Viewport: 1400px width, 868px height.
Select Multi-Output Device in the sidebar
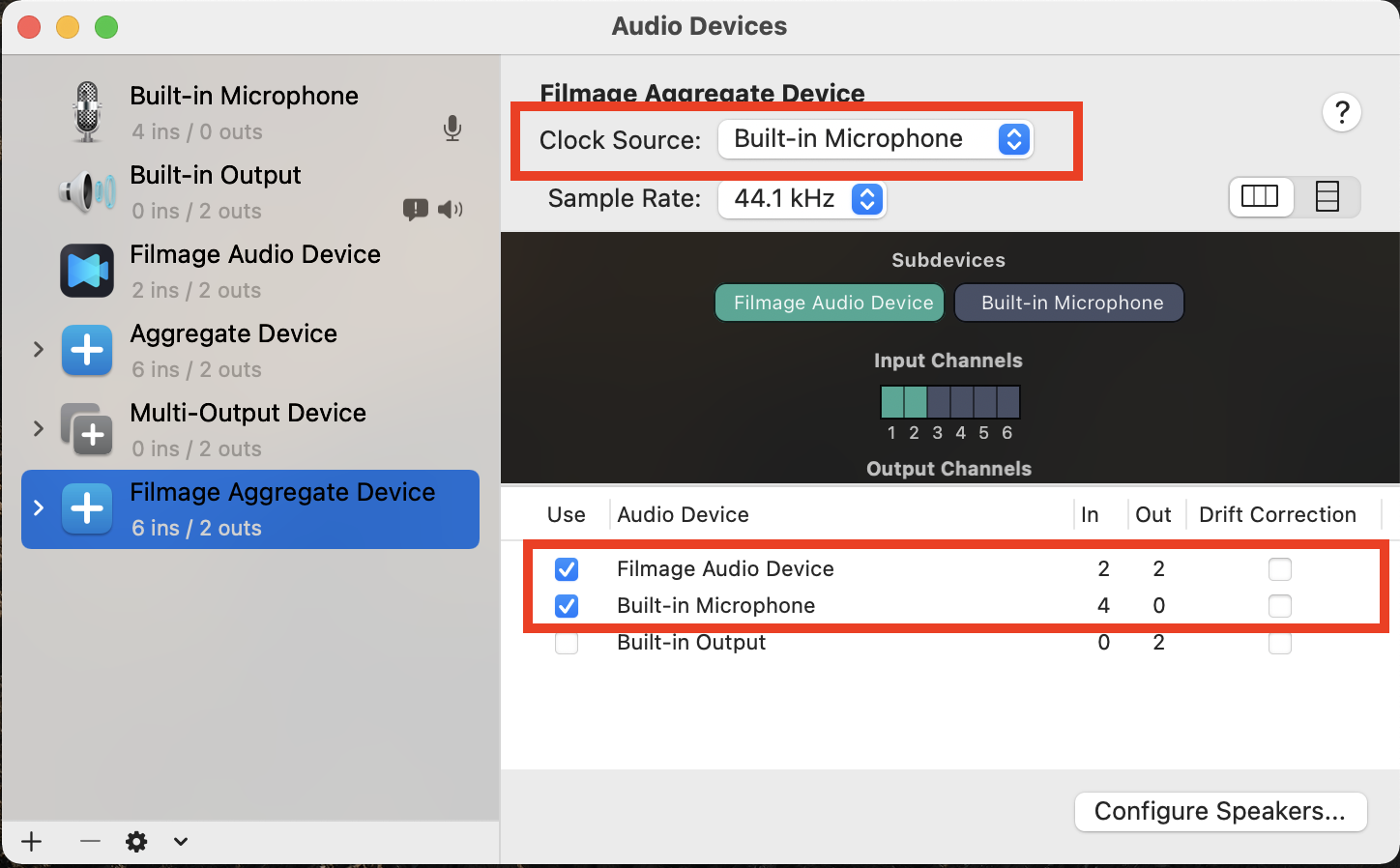click(x=250, y=429)
